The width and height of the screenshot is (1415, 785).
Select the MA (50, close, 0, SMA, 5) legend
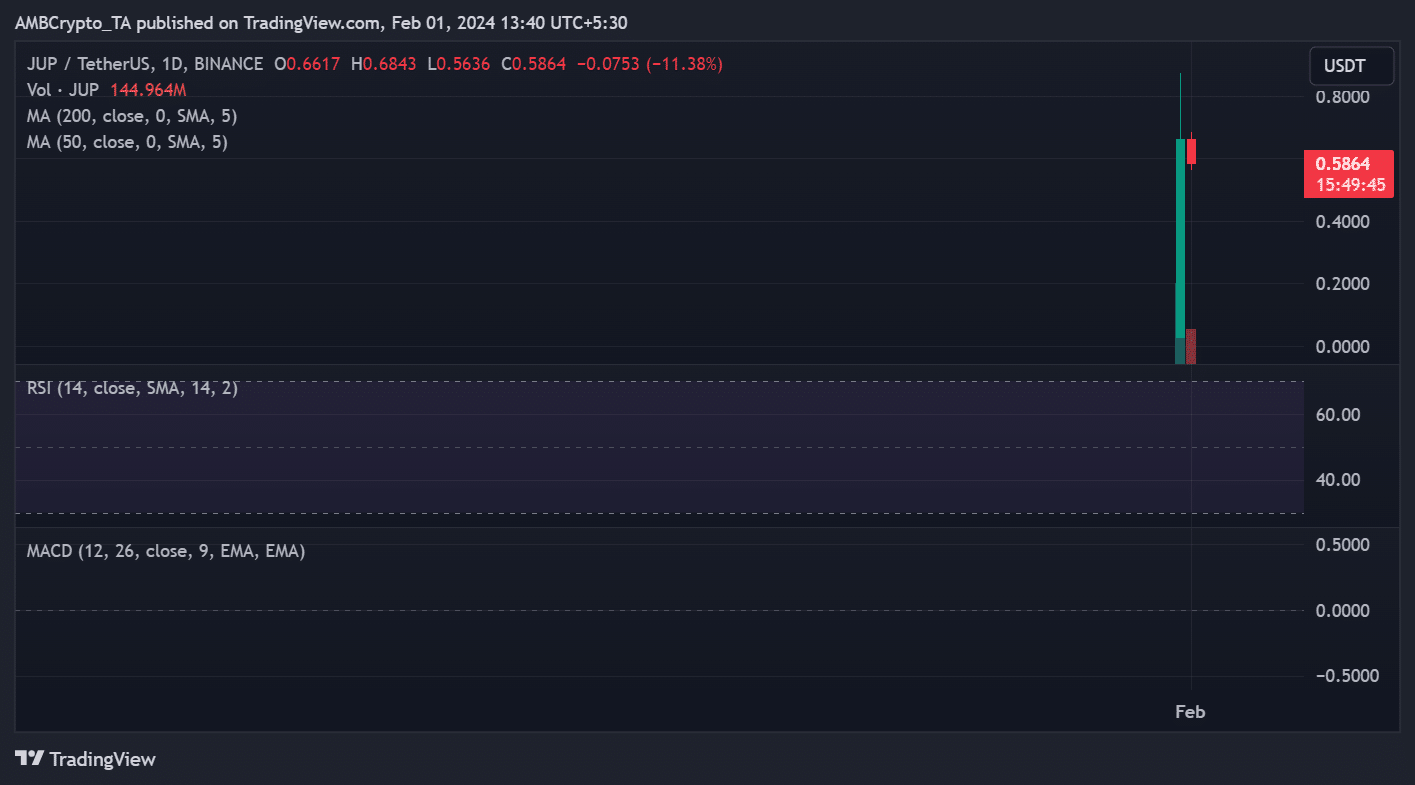click(127, 142)
